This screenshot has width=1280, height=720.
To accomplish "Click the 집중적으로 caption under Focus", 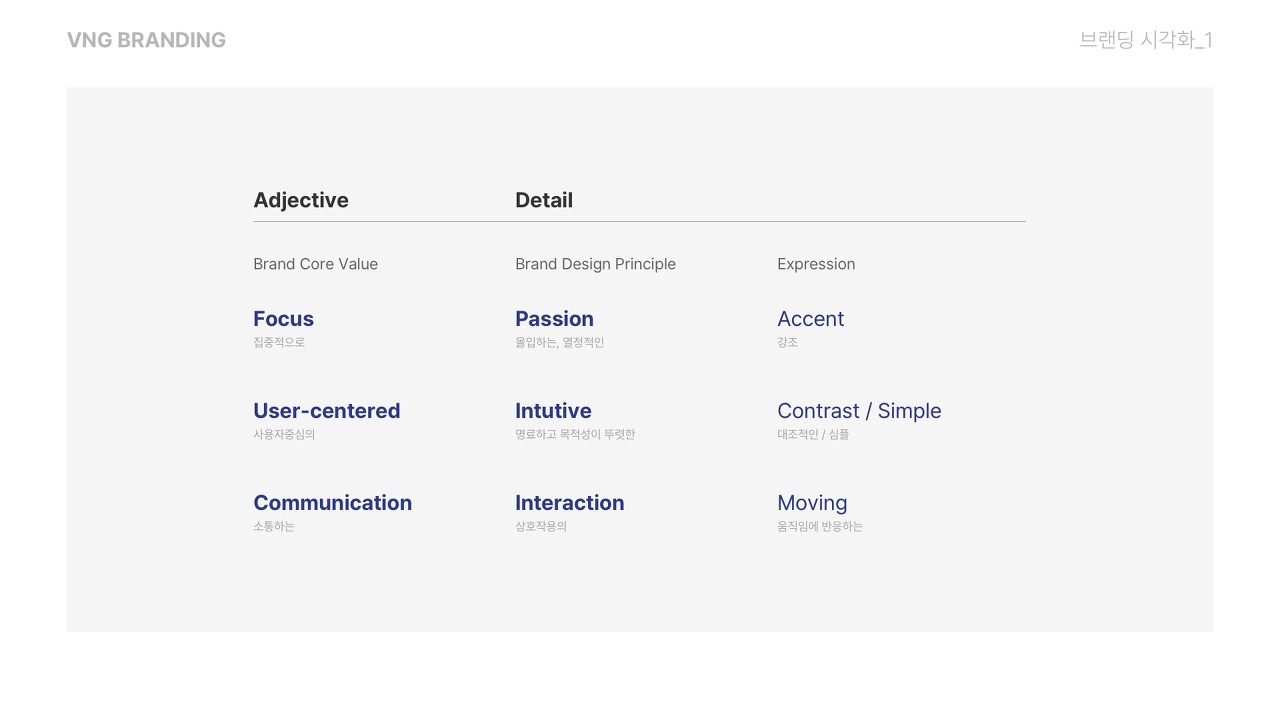I will 279,342.
